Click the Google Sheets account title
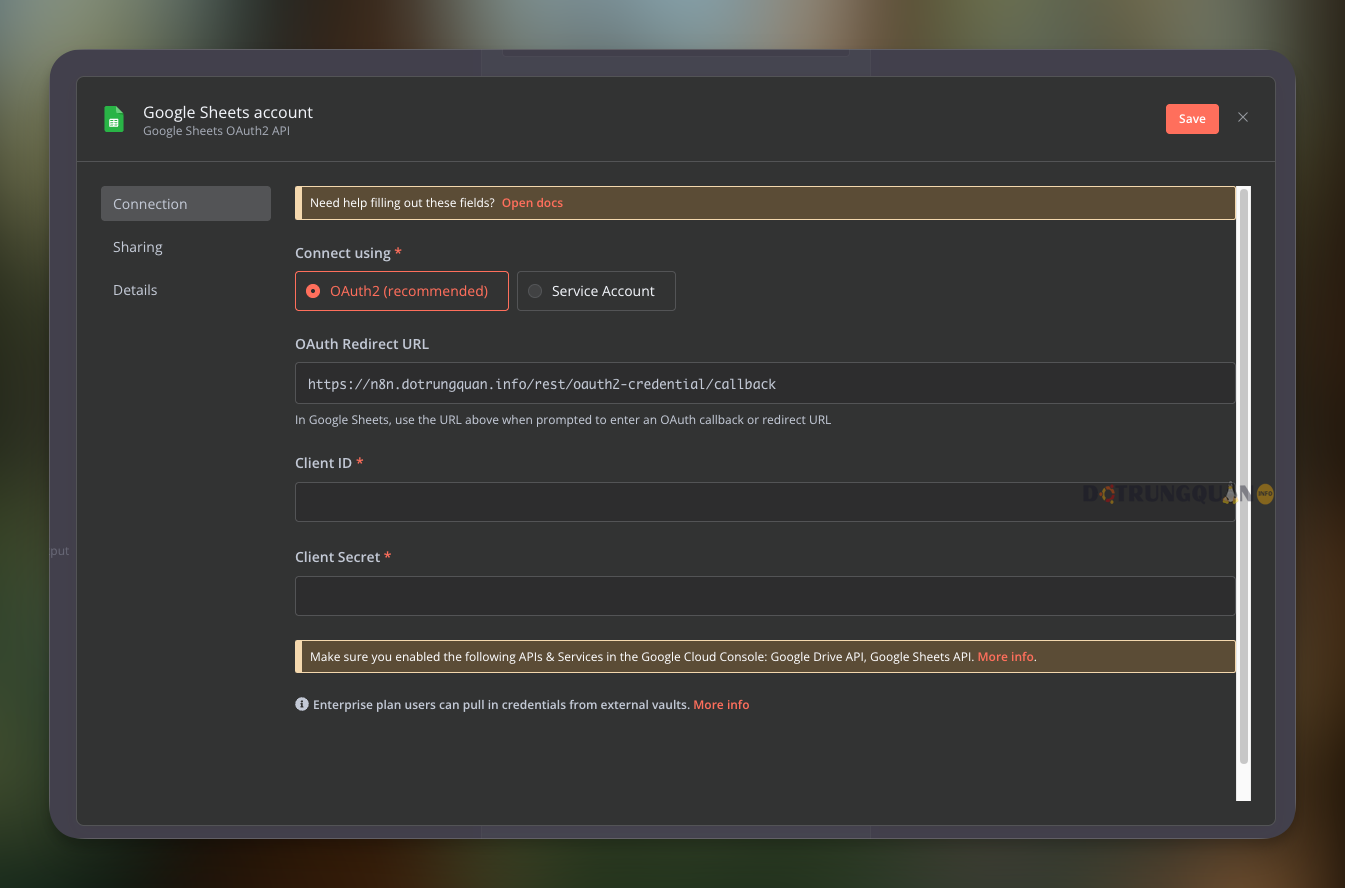1345x888 pixels. tap(228, 112)
